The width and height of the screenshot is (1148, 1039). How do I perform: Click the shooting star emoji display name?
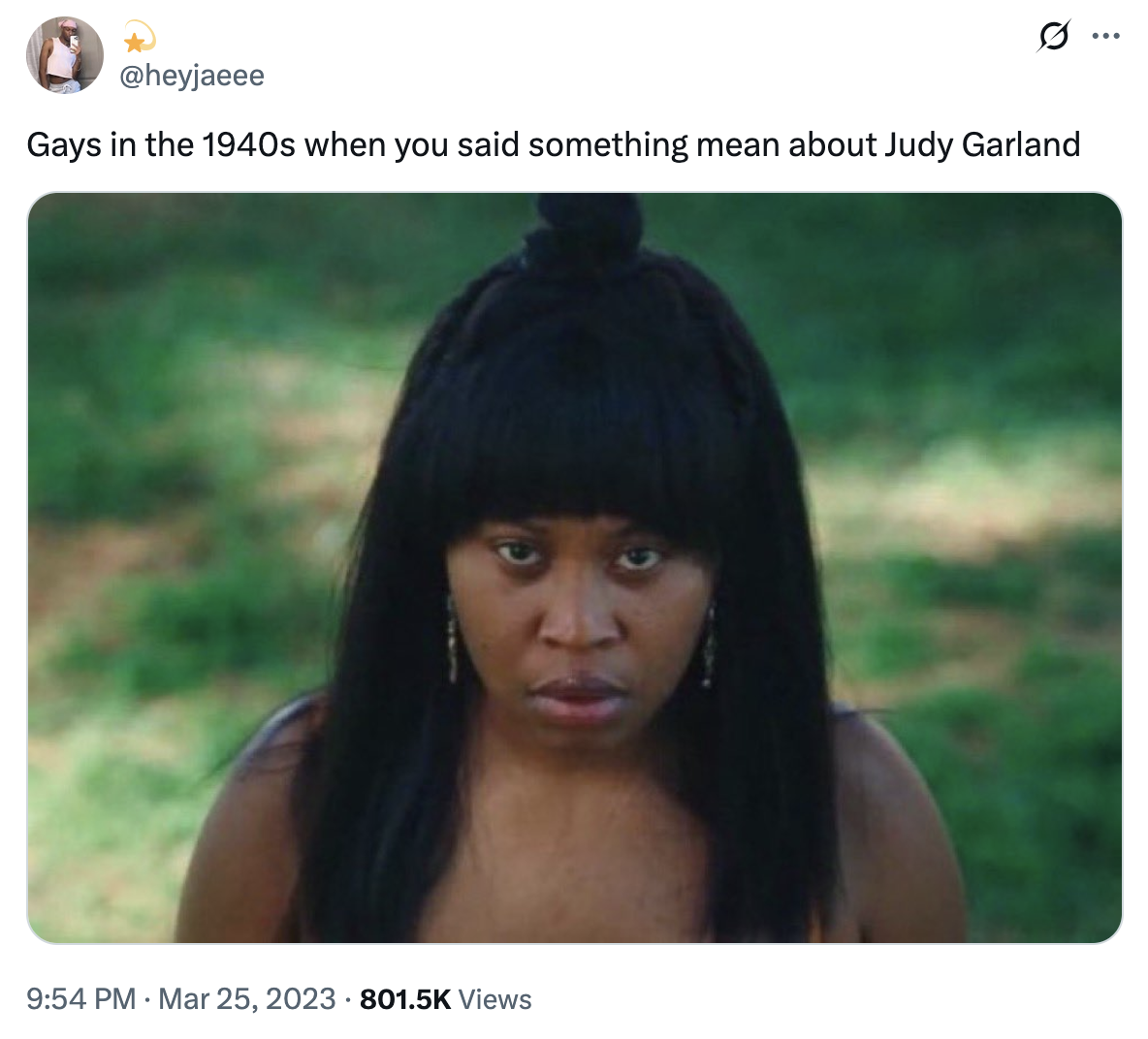(139, 38)
